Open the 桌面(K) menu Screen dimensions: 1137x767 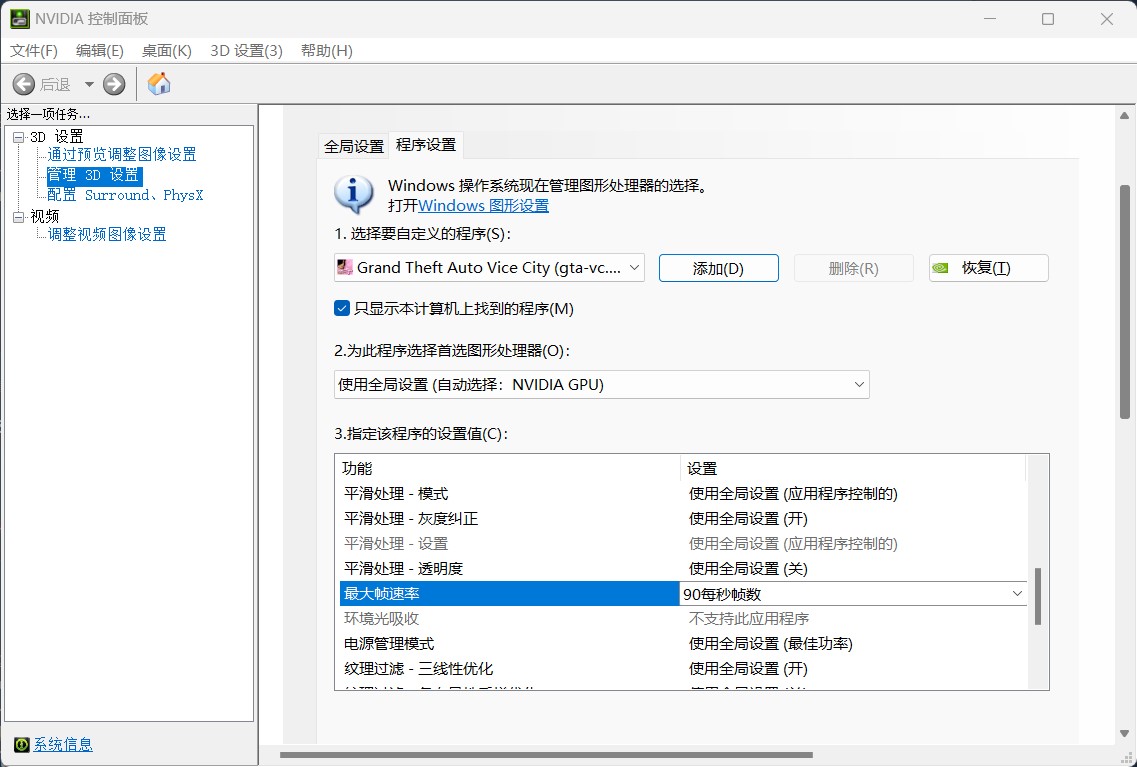(x=167, y=51)
